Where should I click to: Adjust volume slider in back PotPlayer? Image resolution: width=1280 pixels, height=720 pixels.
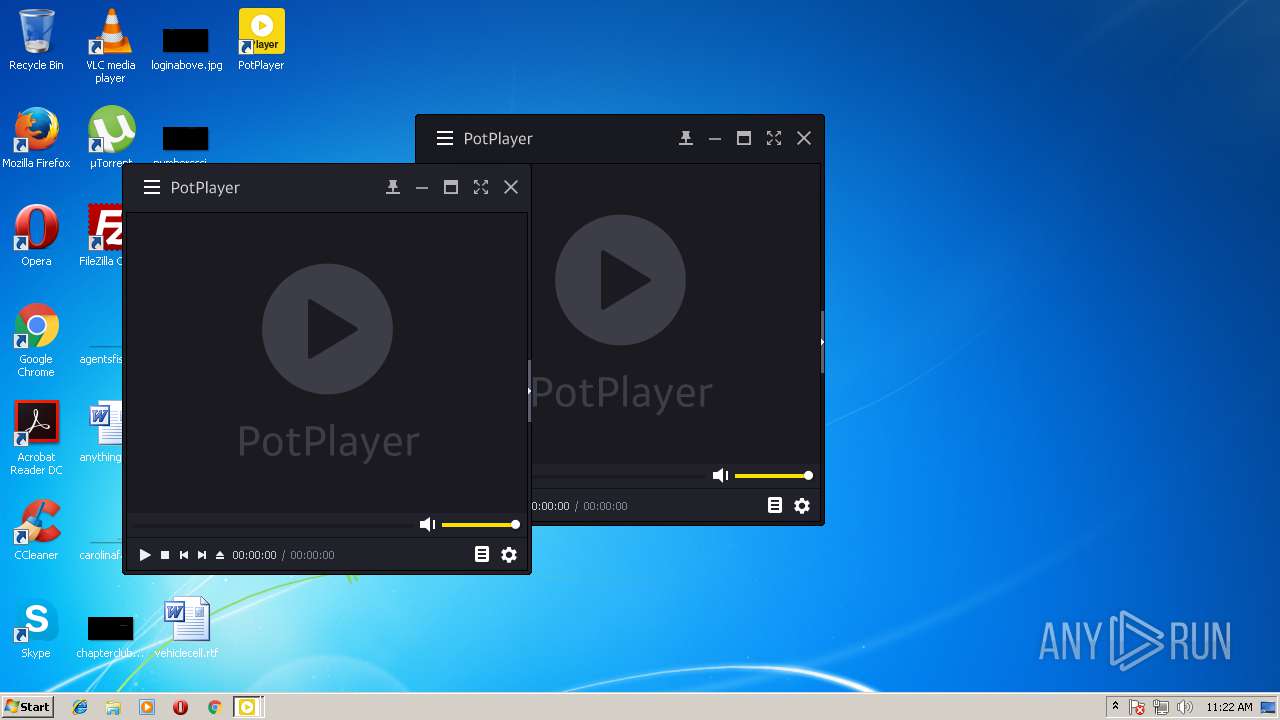click(x=772, y=475)
